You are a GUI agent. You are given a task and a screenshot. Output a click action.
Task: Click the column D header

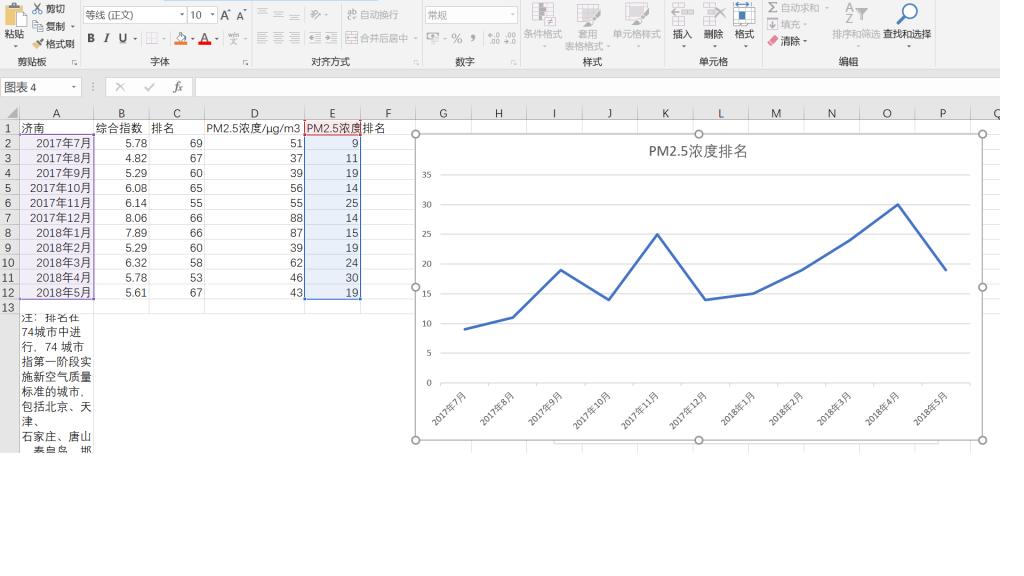254,113
